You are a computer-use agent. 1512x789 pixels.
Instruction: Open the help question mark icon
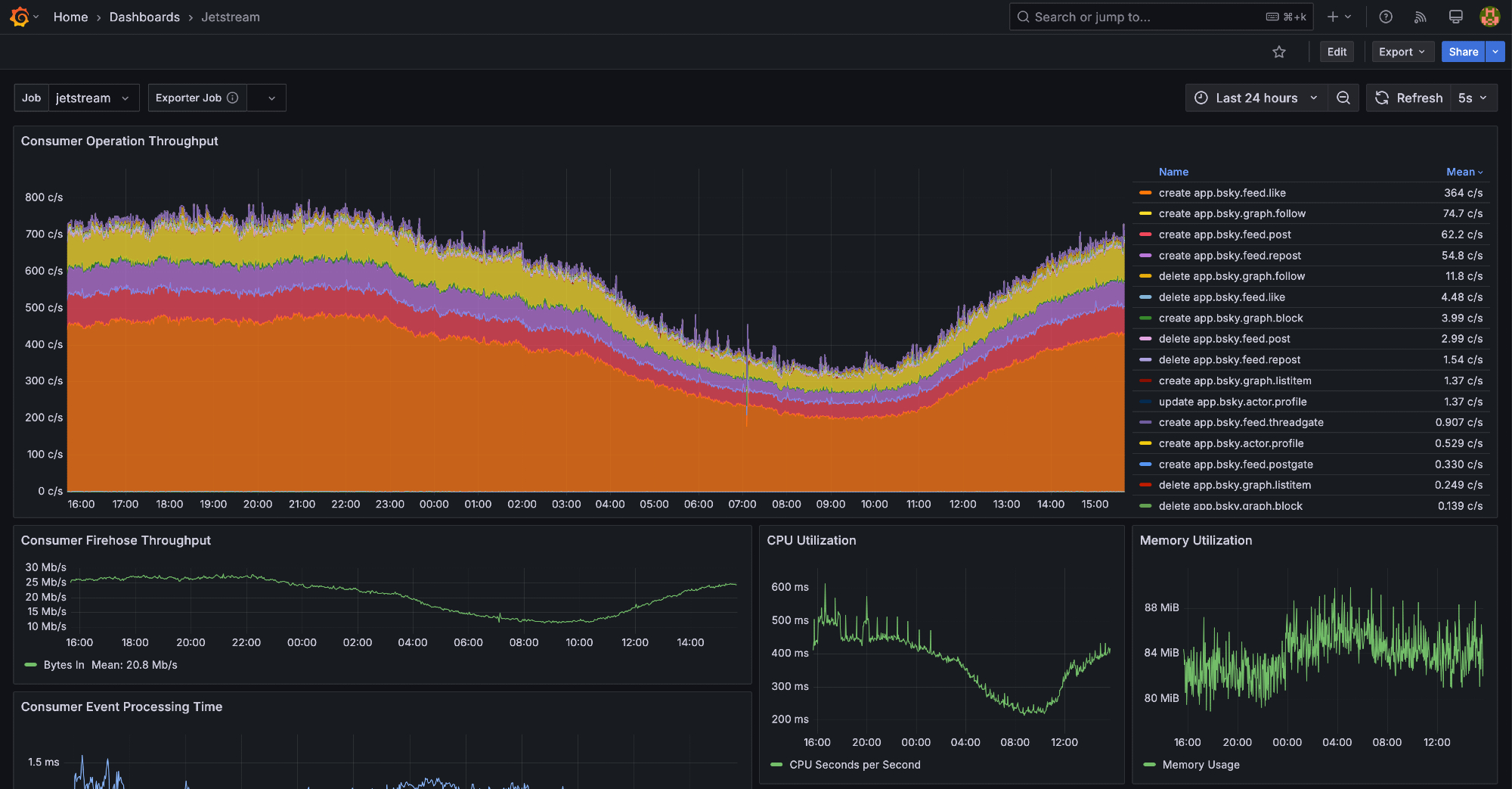click(1385, 17)
